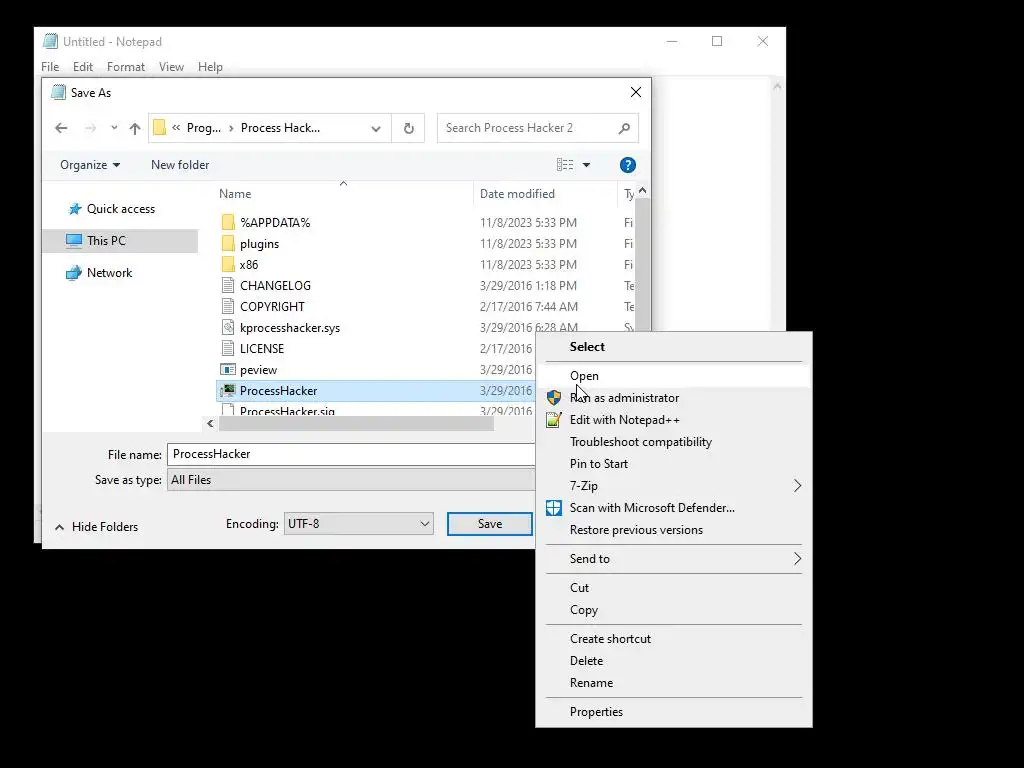Go up one folder level arrow
1024x768 pixels.
tap(135, 128)
